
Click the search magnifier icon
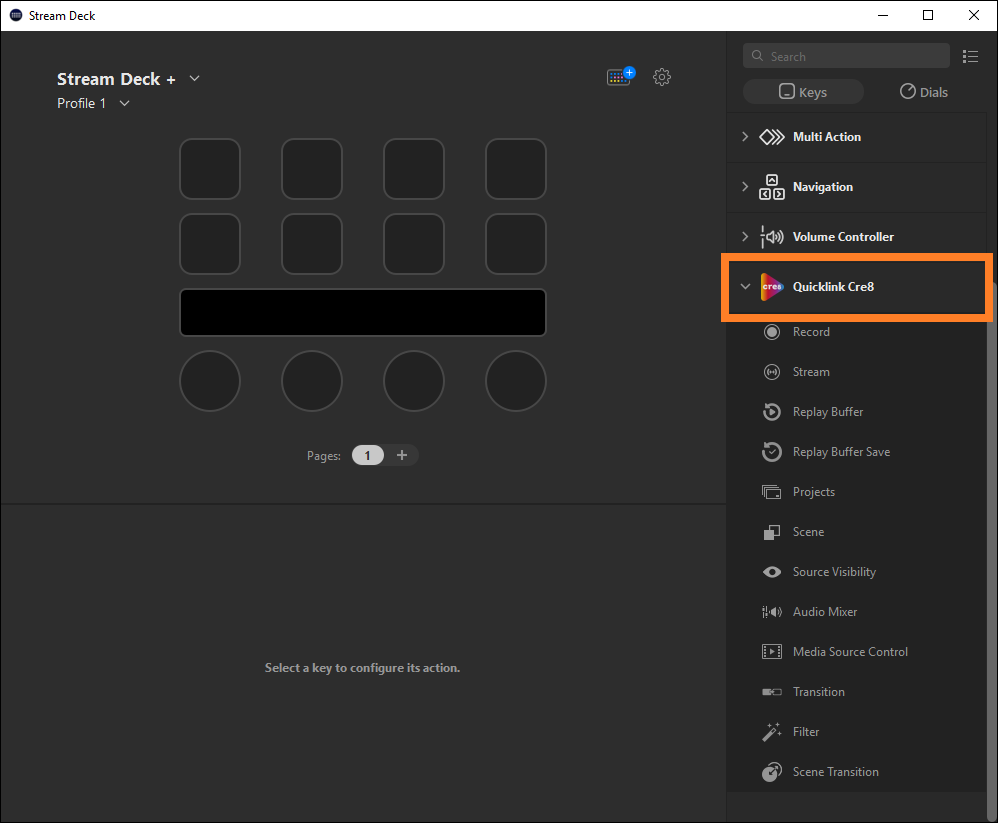tap(757, 56)
